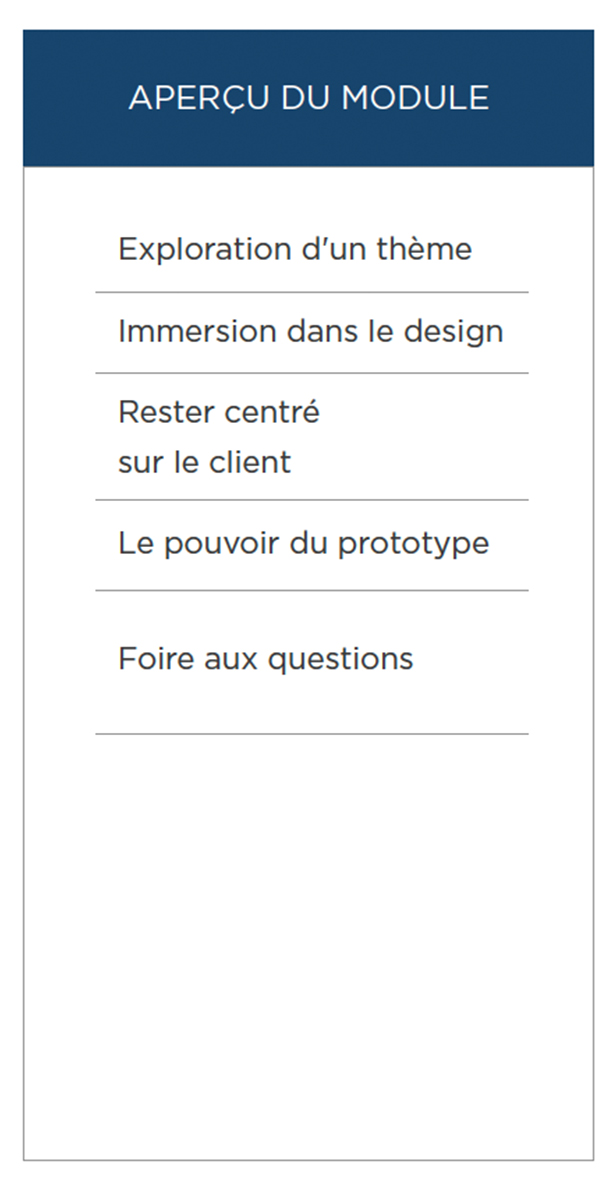Select "Immersion dans le design" entry
The image size is (611, 1203).
click(310, 331)
